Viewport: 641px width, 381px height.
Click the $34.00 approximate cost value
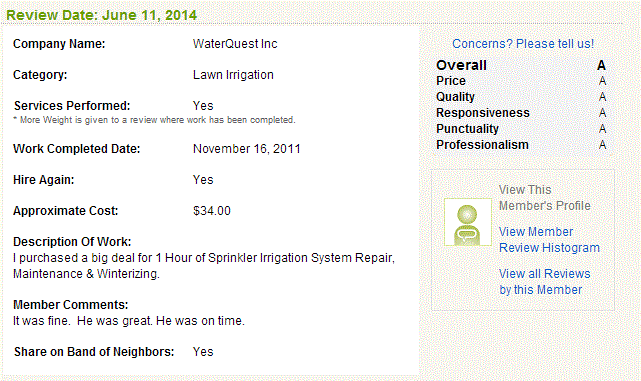point(212,211)
